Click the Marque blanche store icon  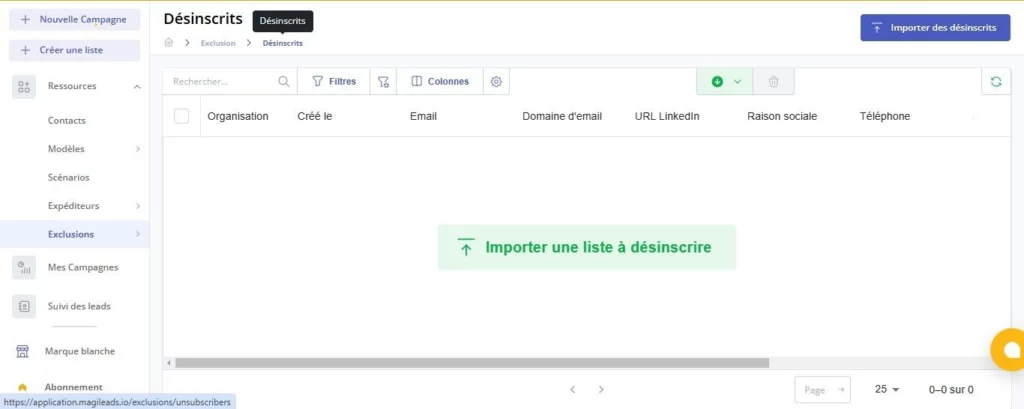click(22, 351)
